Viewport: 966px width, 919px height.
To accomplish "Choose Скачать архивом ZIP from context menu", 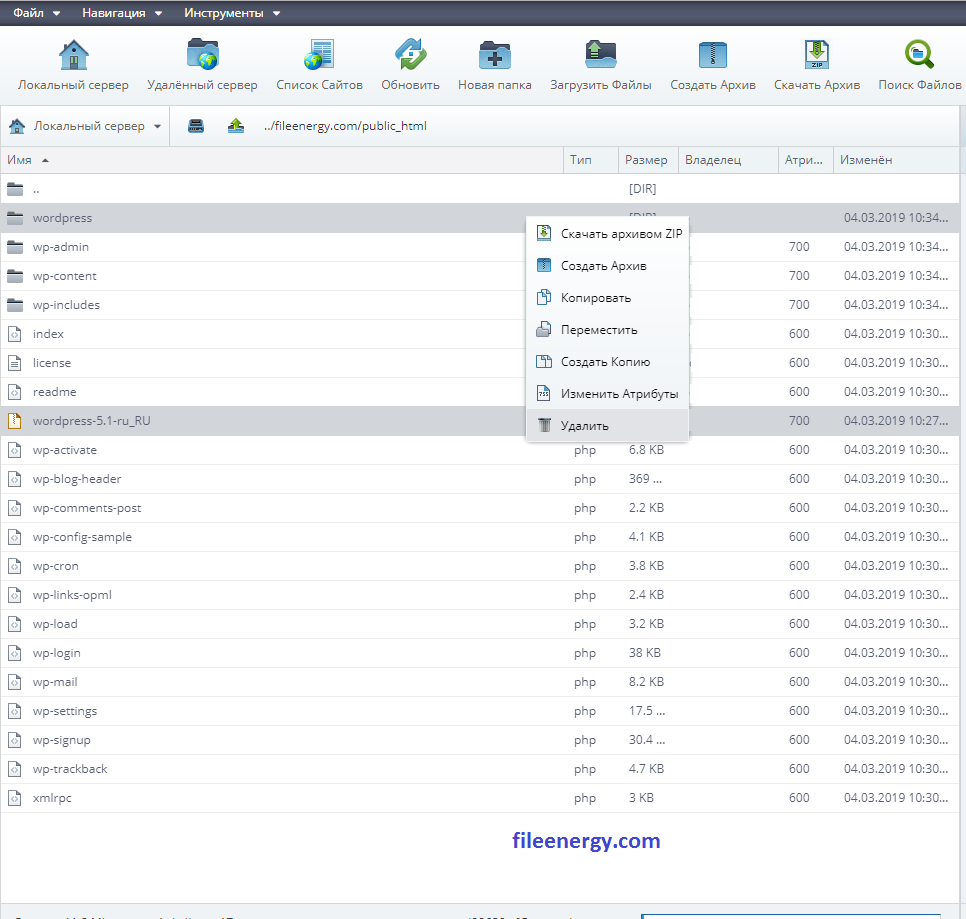I will click(622, 233).
